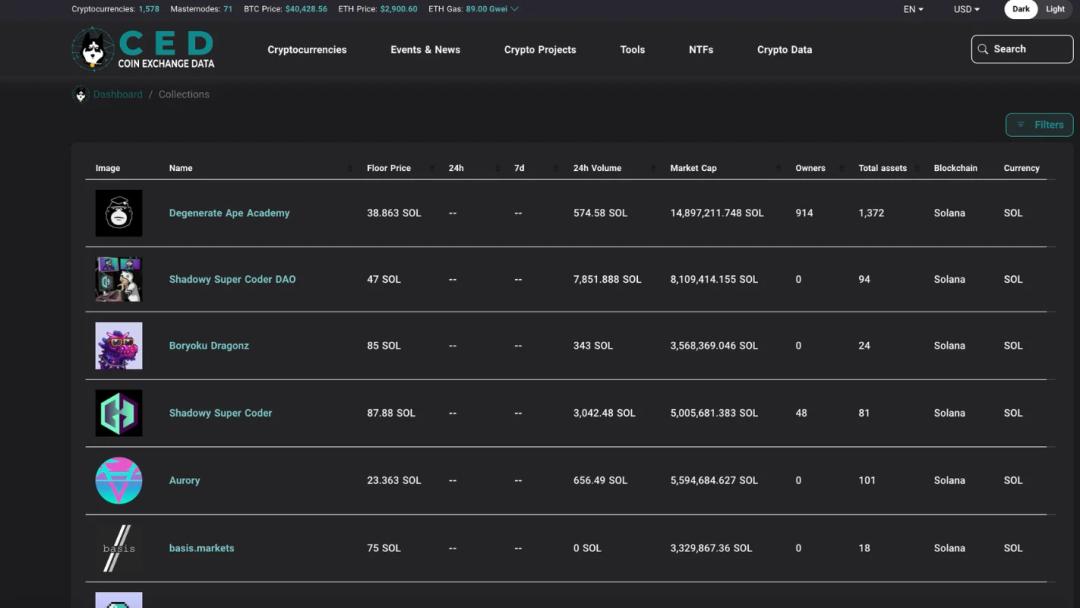
Task: Click the owners count 914
Action: 804,213
